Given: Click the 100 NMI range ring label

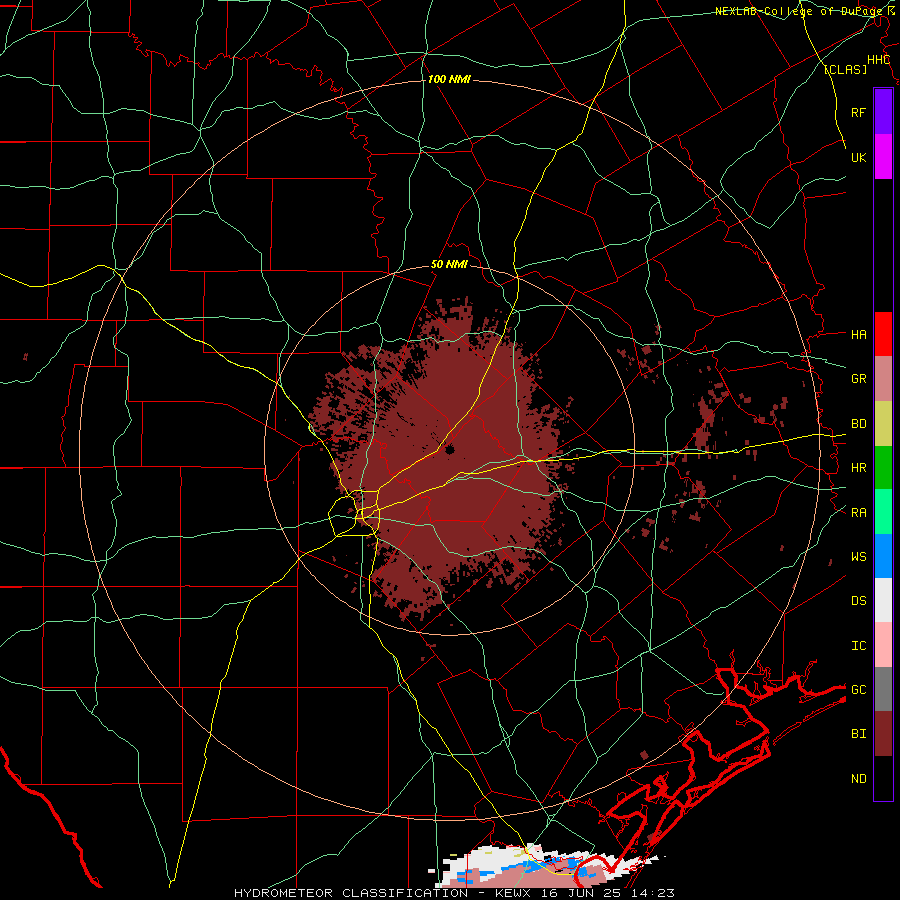Looking at the screenshot, I should coord(449,79).
